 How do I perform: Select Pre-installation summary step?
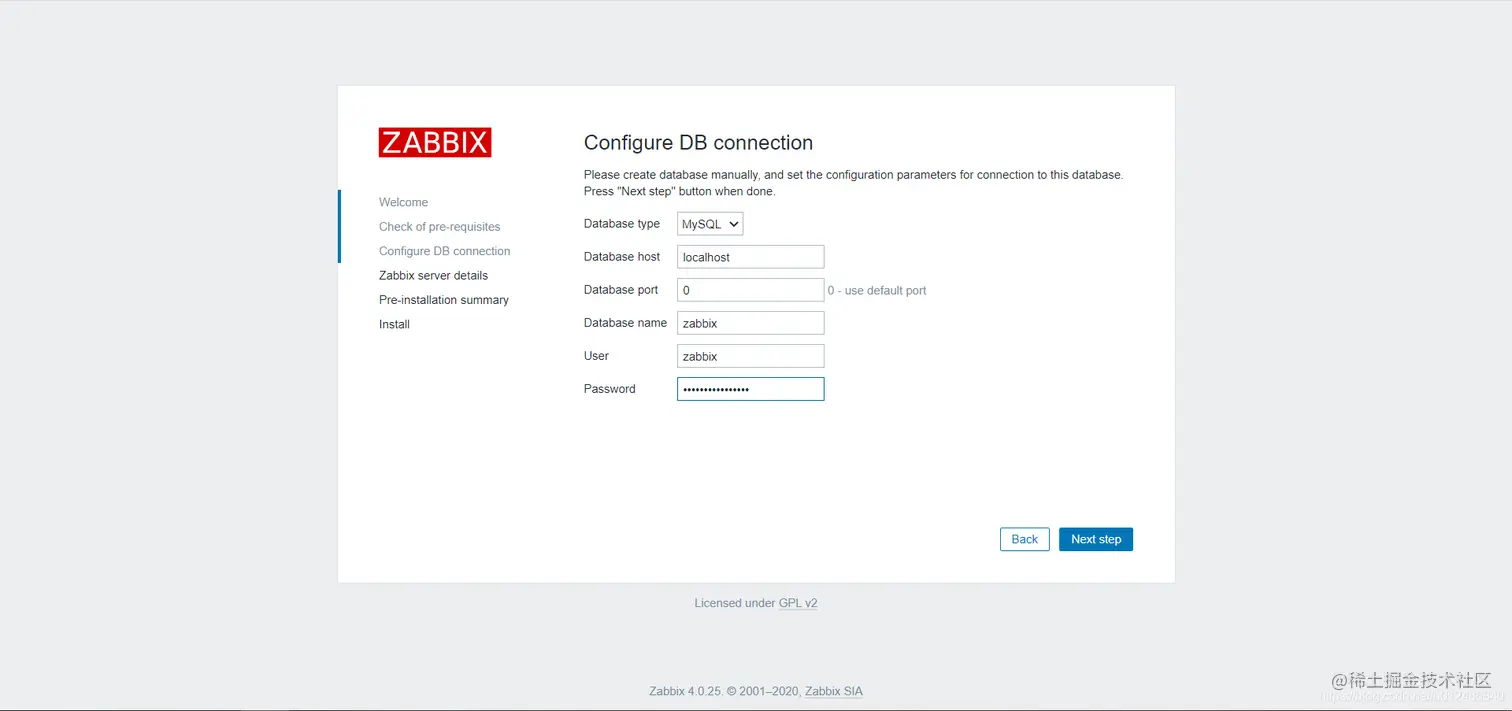click(x=444, y=300)
